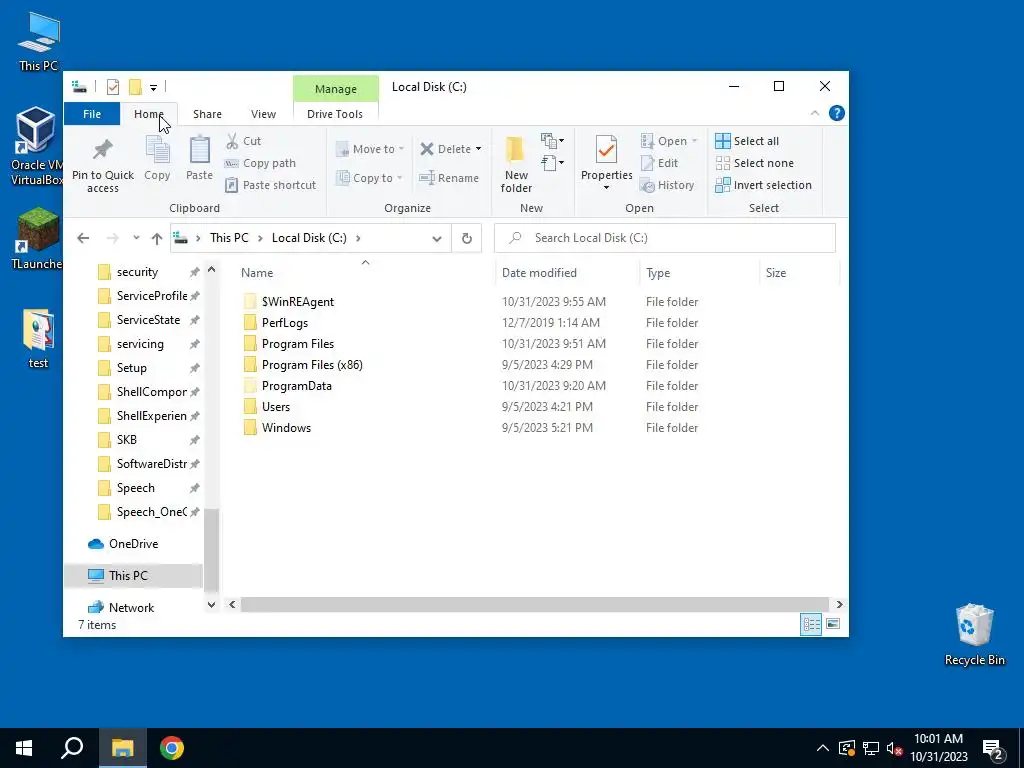
Task: Open address bar previous locations dropdown
Action: coord(437,238)
